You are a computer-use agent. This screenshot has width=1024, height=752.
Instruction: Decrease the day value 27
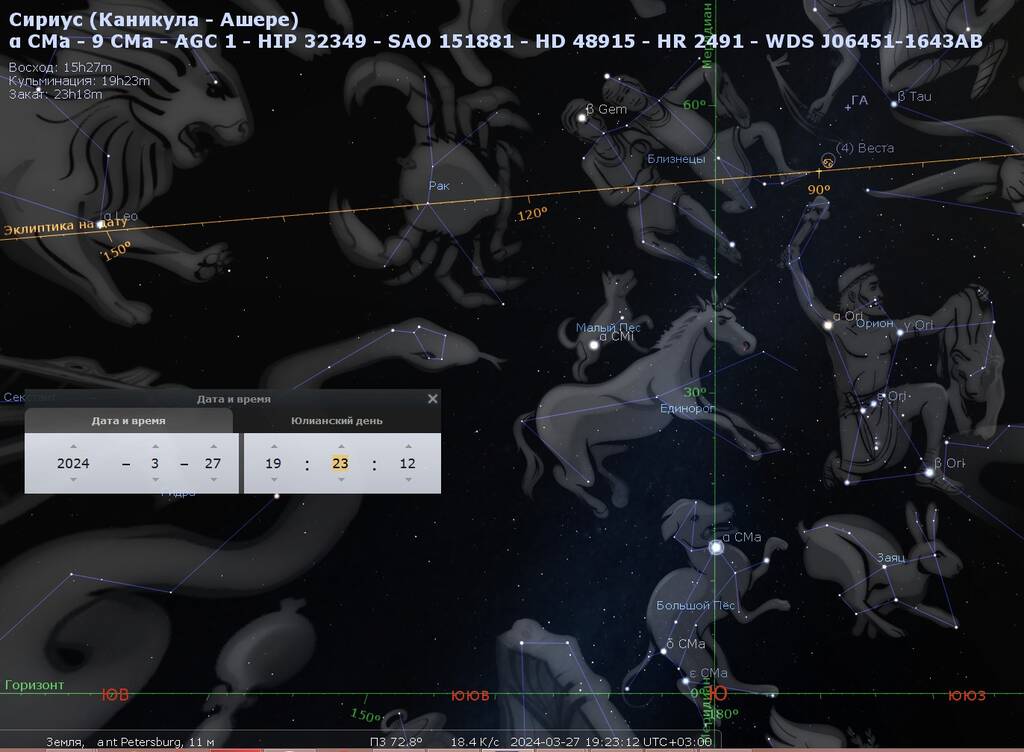214,480
